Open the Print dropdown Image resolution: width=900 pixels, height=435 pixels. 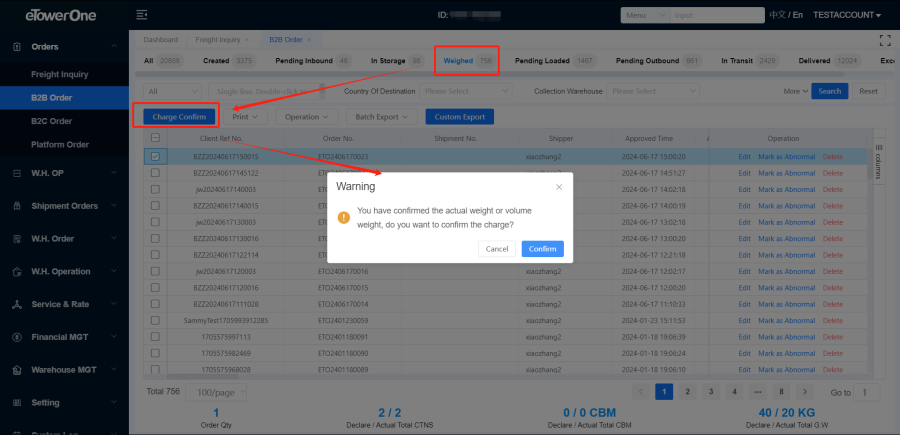tap(244, 117)
